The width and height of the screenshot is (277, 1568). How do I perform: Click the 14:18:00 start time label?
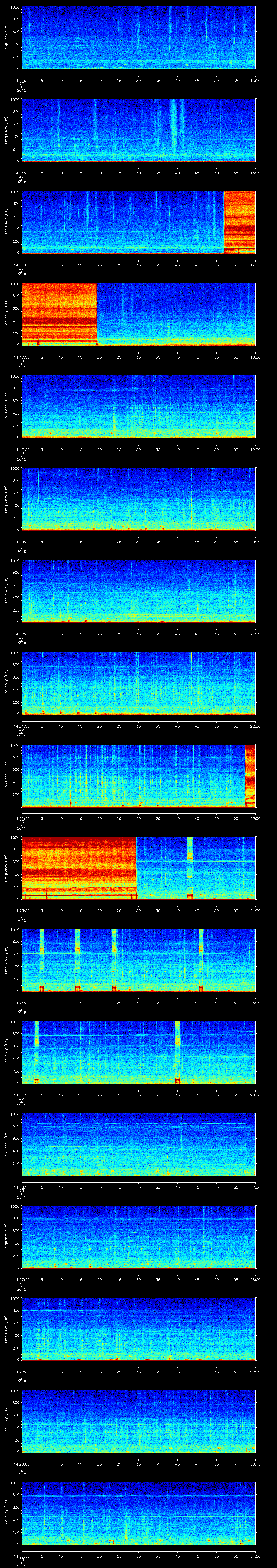pyautogui.click(x=21, y=450)
